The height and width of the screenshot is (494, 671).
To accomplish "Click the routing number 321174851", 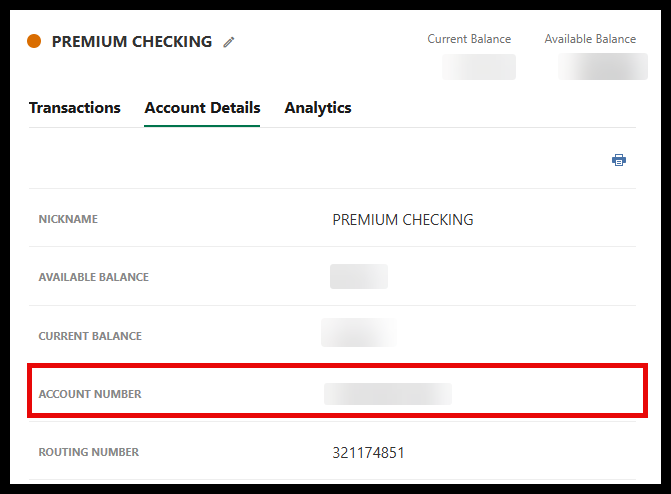I will pos(368,453).
